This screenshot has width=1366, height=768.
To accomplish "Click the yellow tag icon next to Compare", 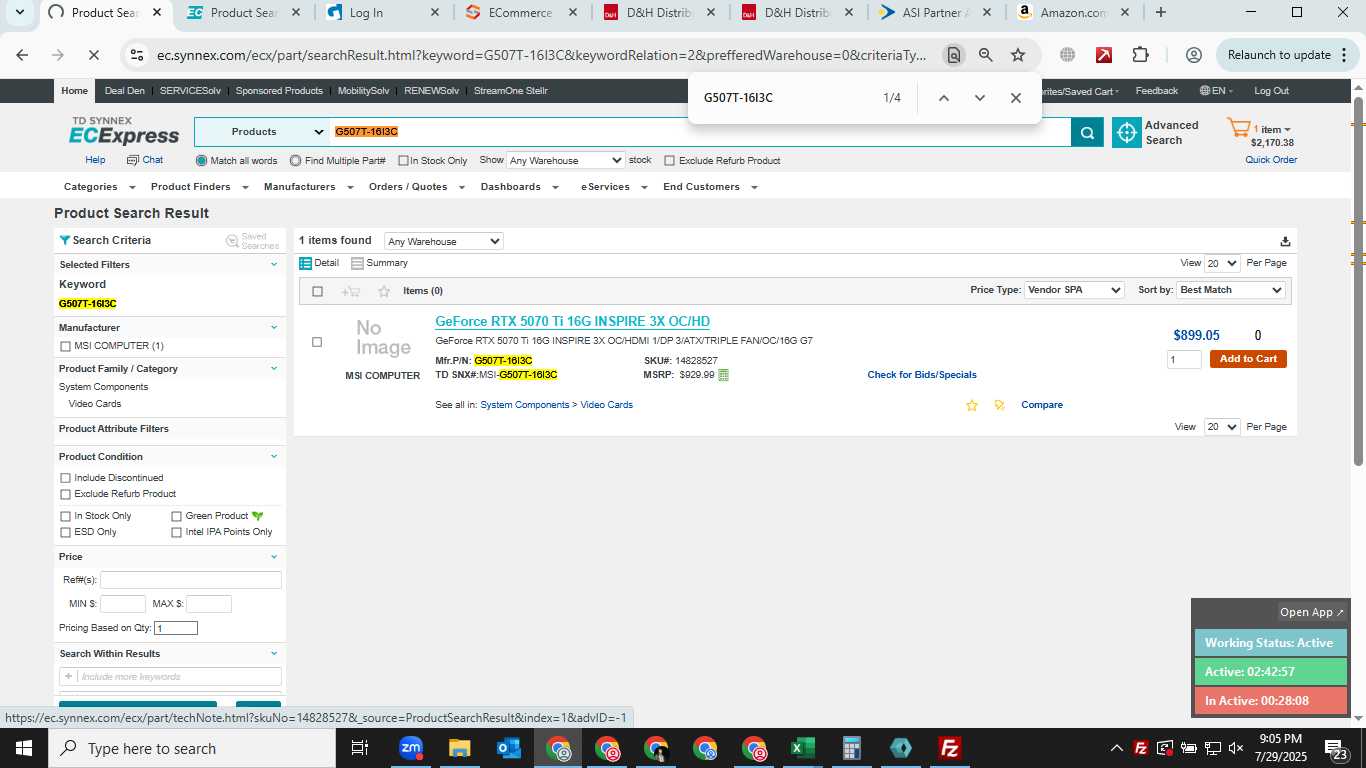I will coord(999,405).
